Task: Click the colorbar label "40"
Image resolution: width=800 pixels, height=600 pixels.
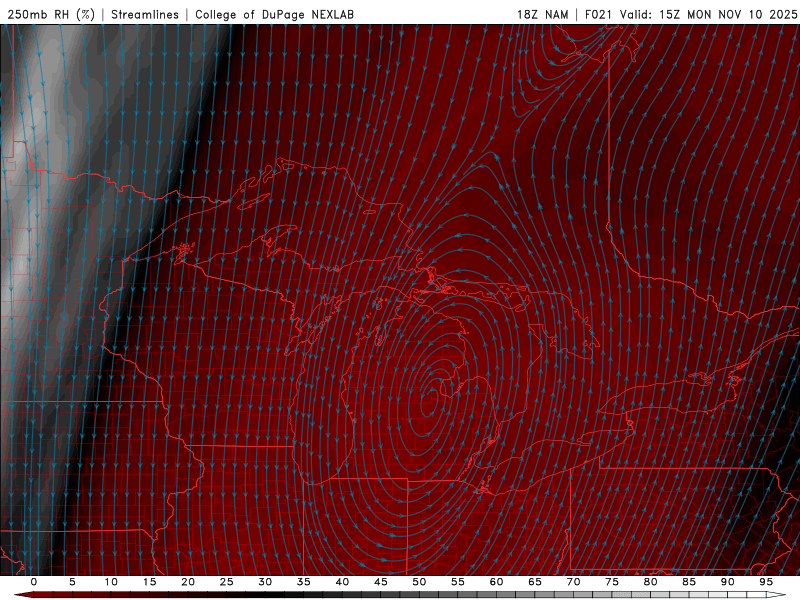Action: click(342, 582)
